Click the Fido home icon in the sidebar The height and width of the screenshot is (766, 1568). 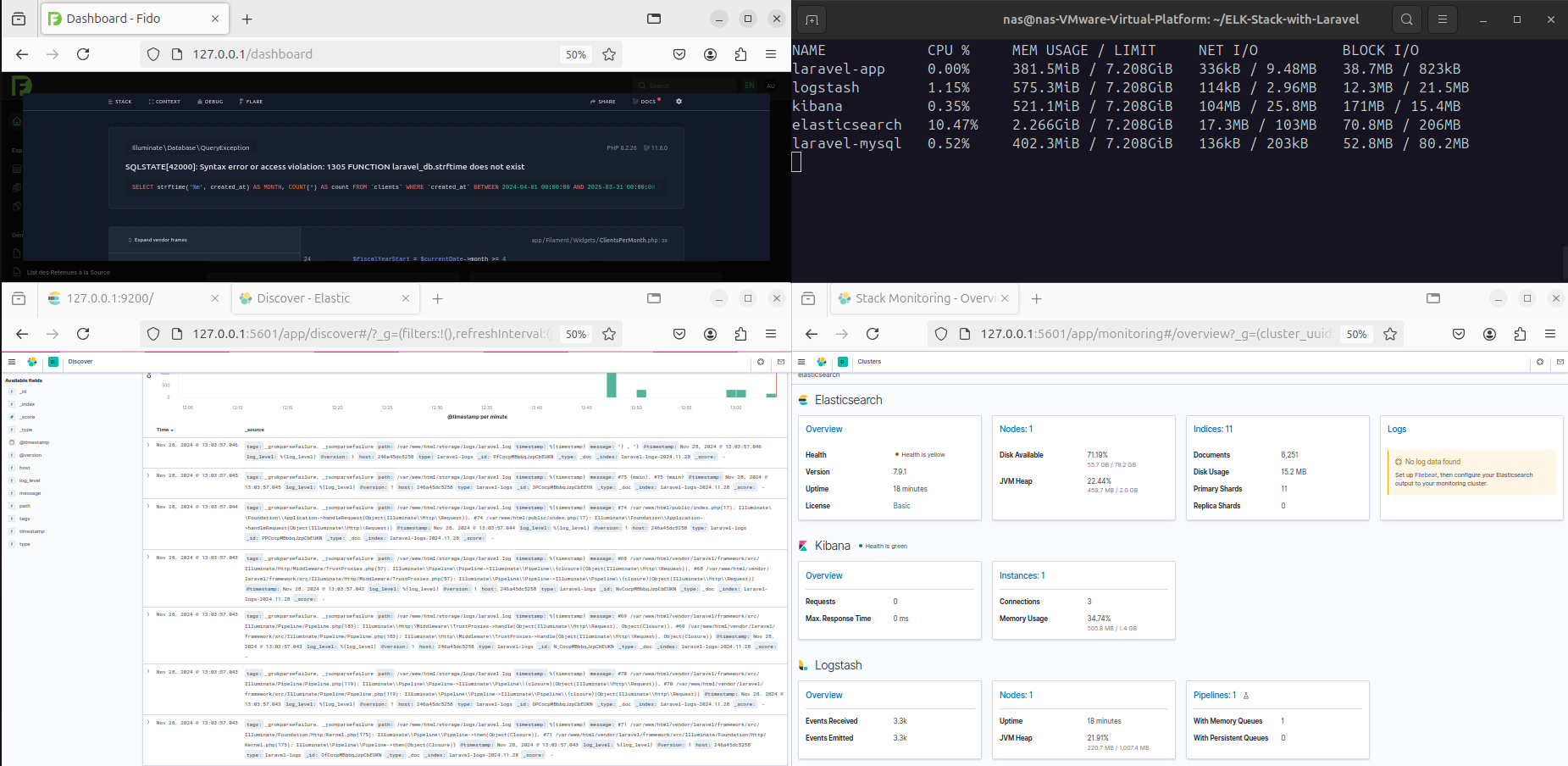[x=16, y=121]
